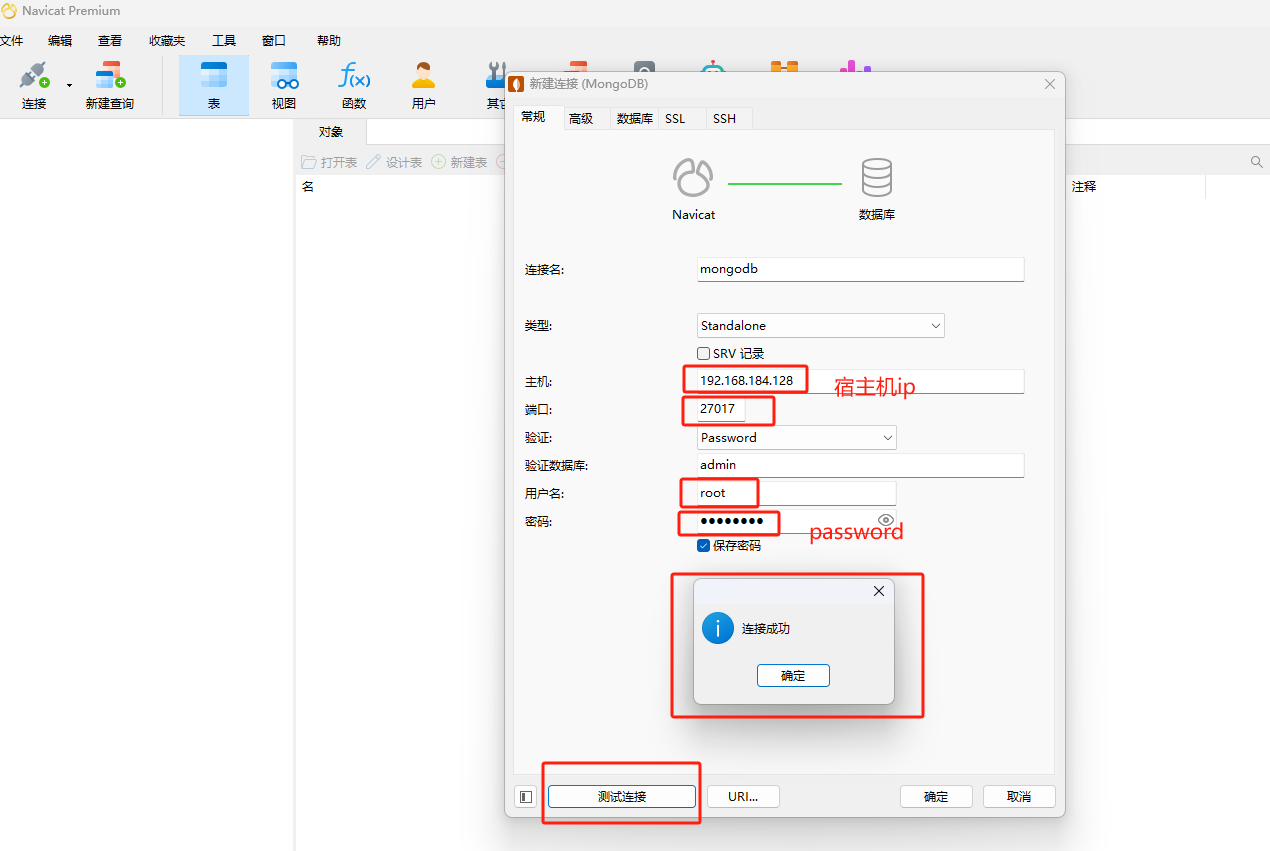This screenshot has width=1270, height=851.
Task: Open the 文件 menu
Action: tap(11, 41)
